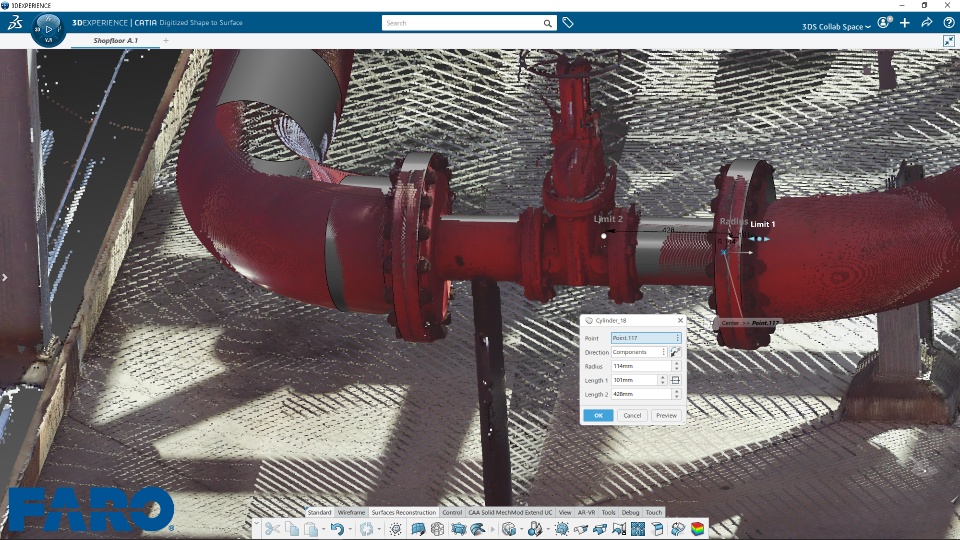Click the dotted blue globe icon
This screenshot has width=960, height=540.
561,528
